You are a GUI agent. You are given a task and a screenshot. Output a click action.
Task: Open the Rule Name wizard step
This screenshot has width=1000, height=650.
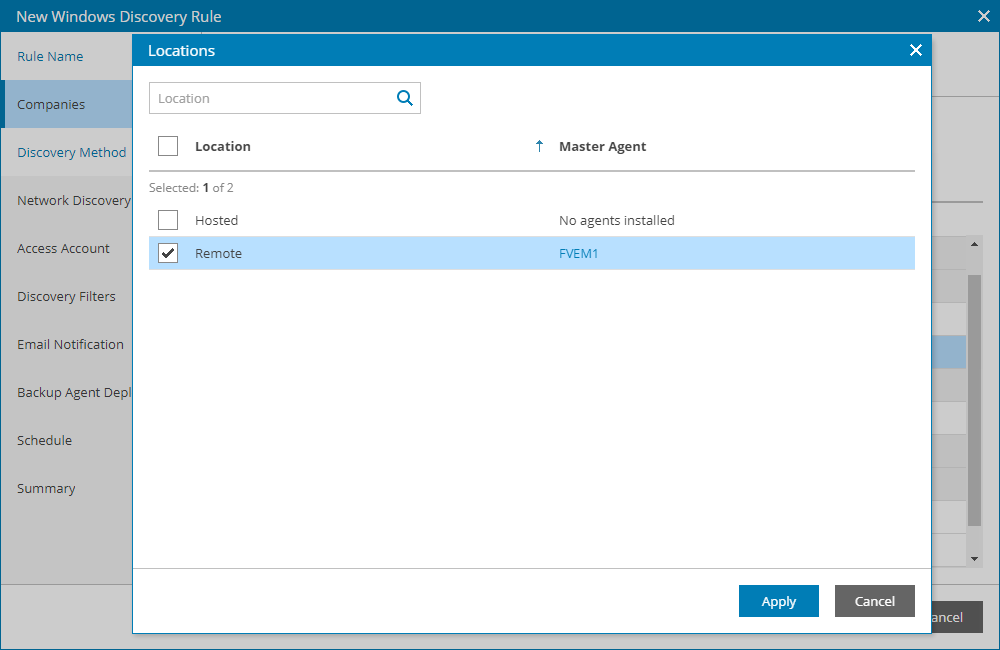tap(66, 56)
